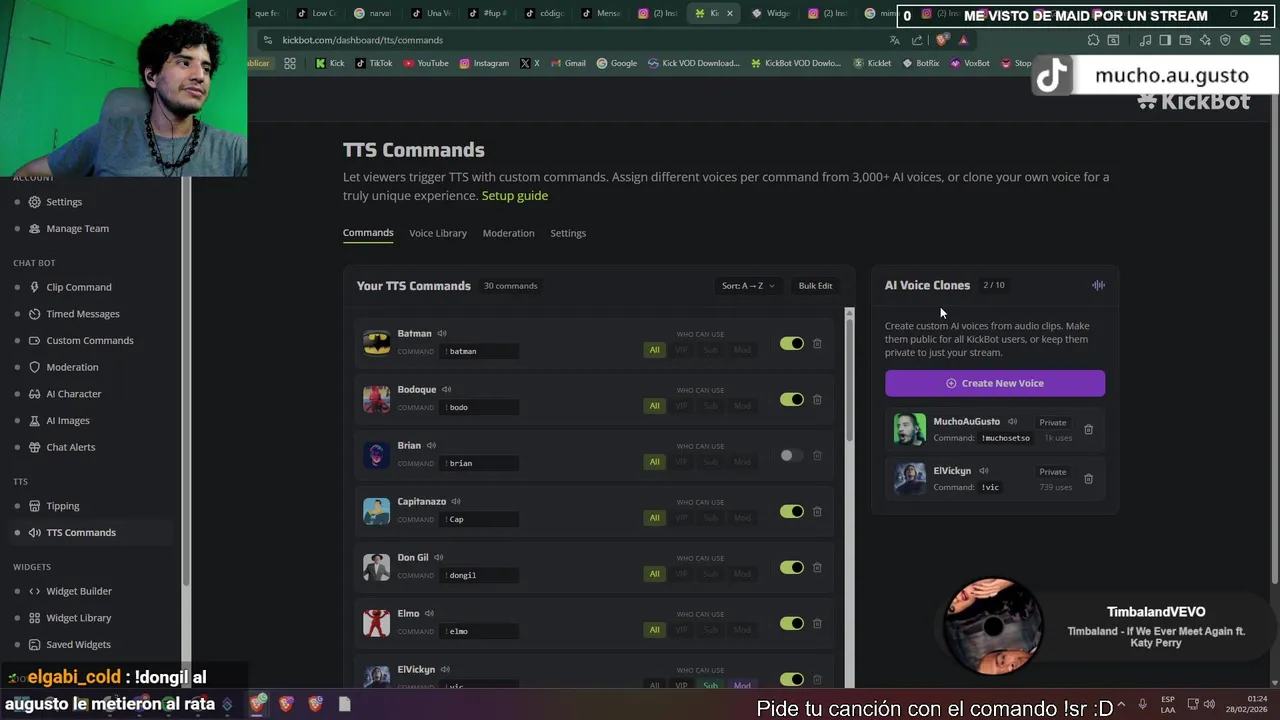Screen dimensions: 1280x720
Task: Switch to the Moderation tab
Action: [x=508, y=233]
